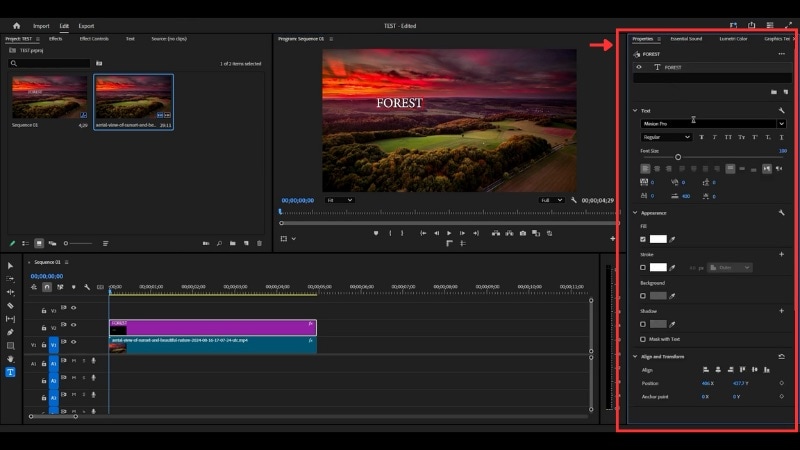Open the Regular font style dropdown
The width and height of the screenshot is (800, 450).
(666, 137)
